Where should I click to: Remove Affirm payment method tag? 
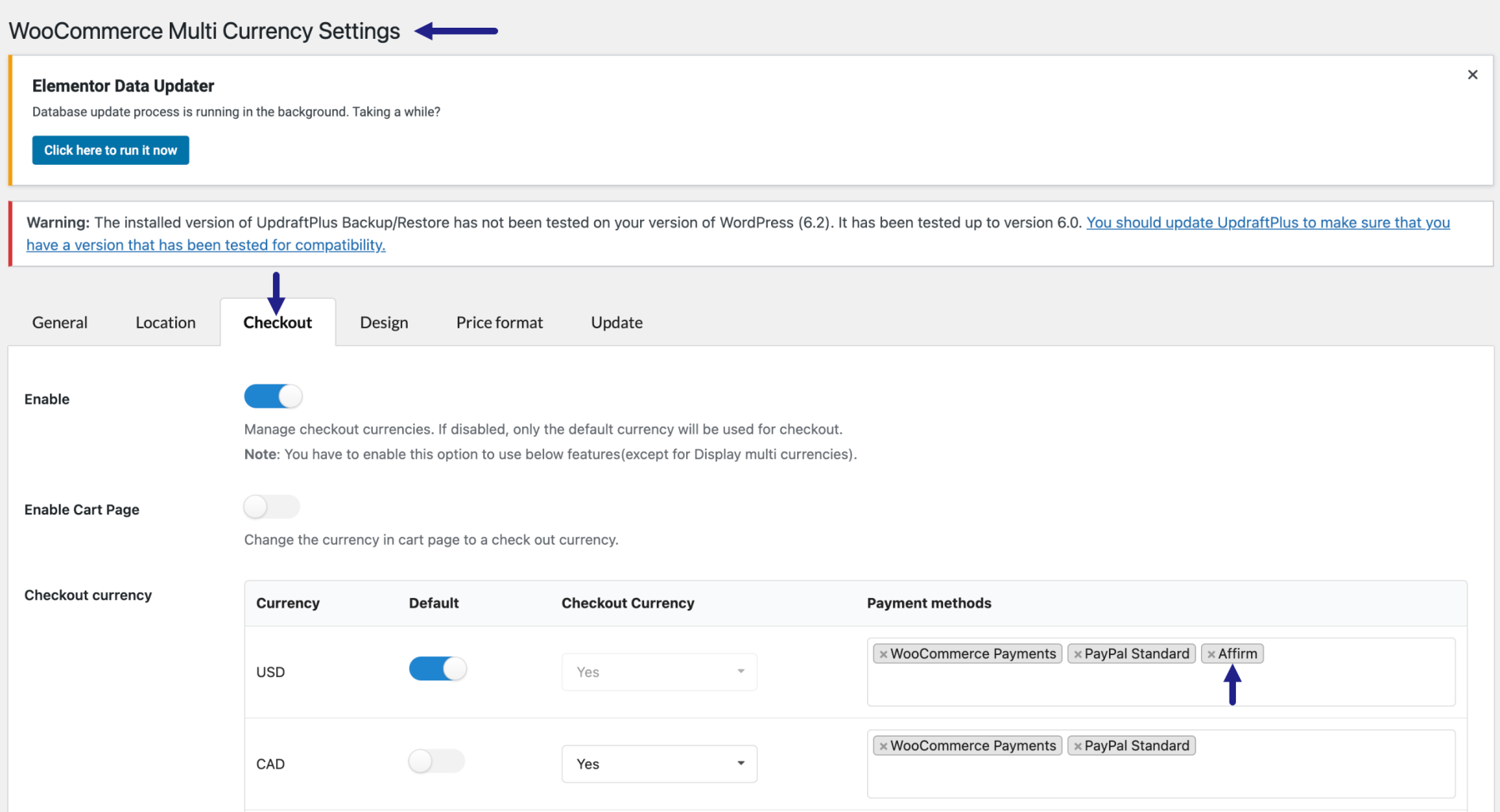point(1211,654)
